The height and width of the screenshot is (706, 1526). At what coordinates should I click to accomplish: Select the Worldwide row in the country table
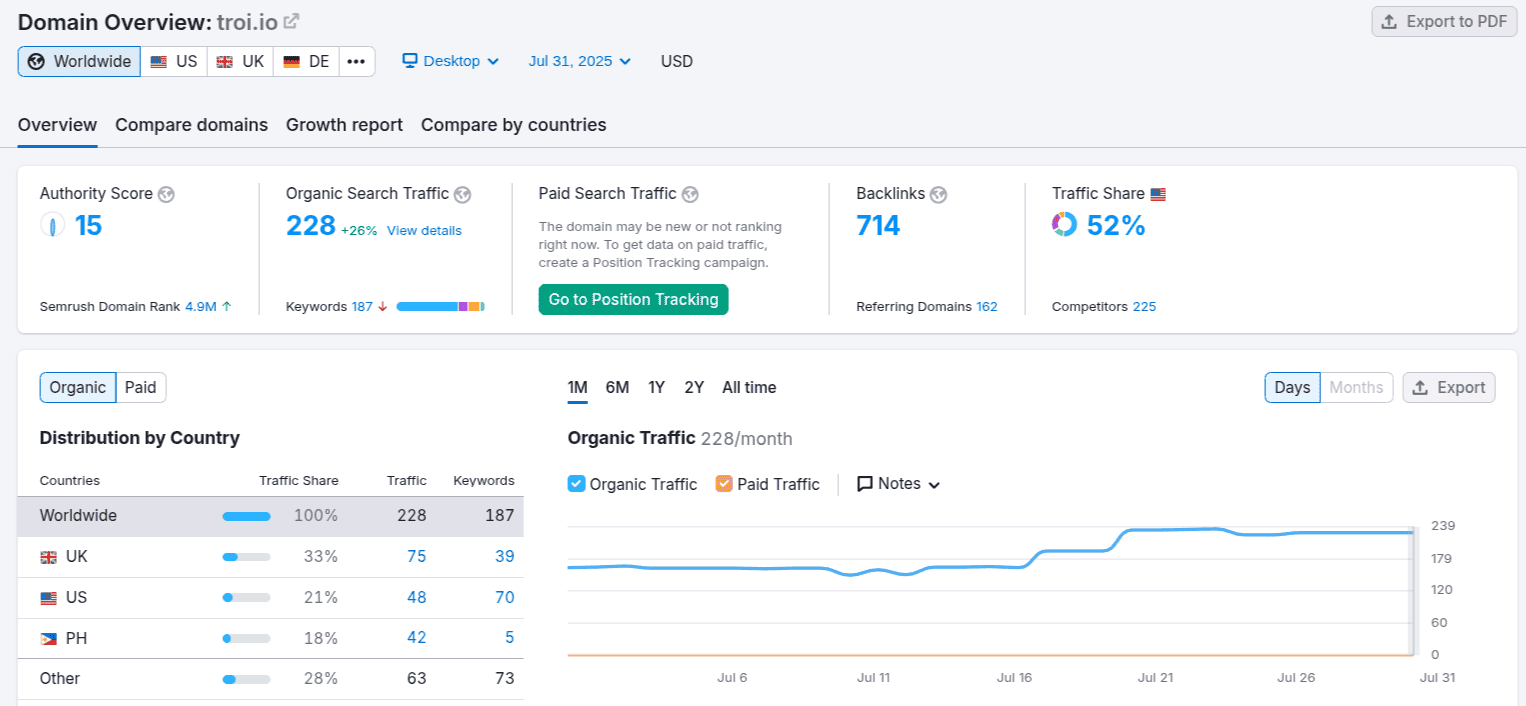click(270, 516)
